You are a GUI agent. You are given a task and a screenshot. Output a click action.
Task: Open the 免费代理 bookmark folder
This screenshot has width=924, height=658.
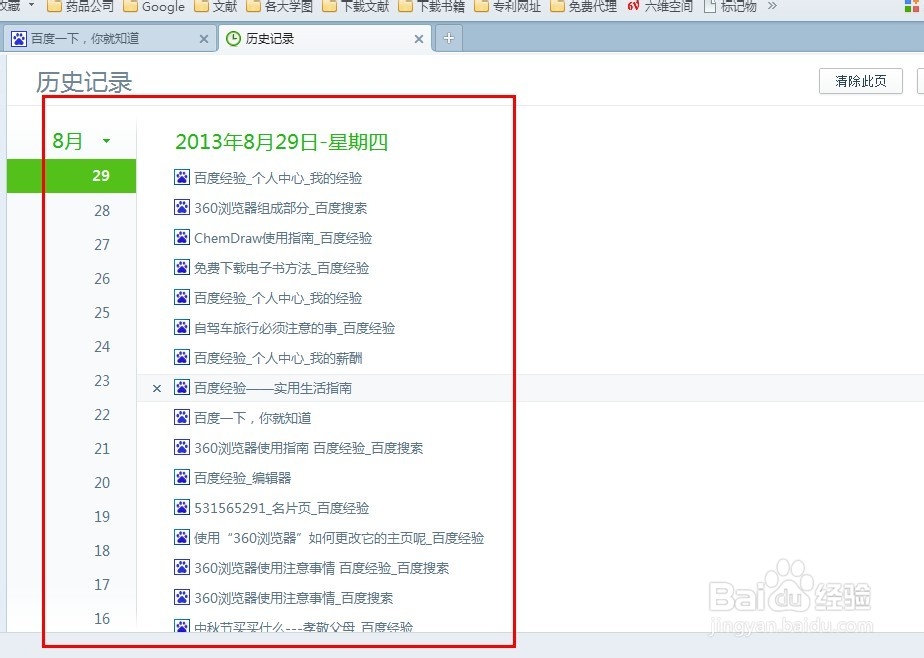(x=583, y=6)
